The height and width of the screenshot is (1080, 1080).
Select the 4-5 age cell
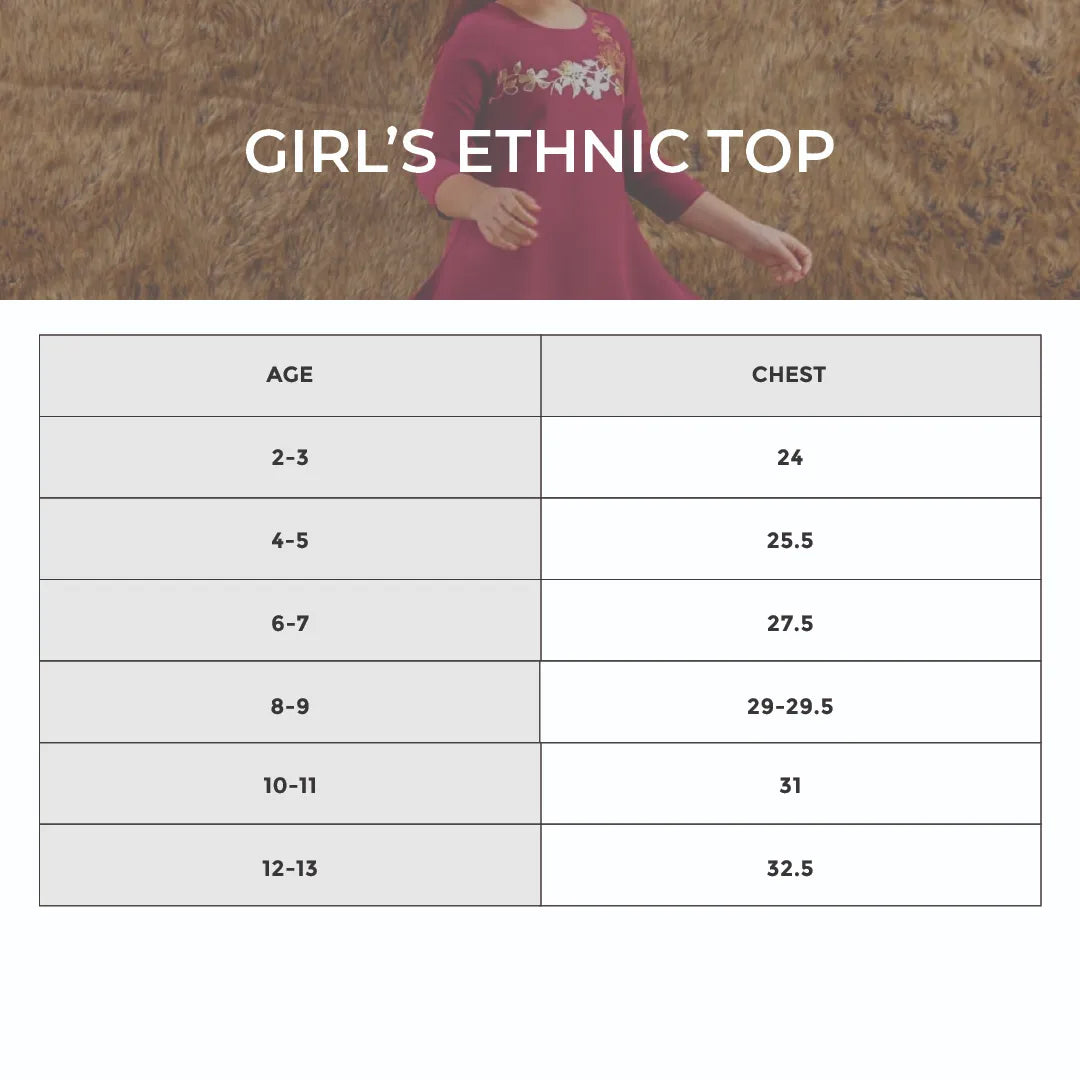[x=290, y=541]
